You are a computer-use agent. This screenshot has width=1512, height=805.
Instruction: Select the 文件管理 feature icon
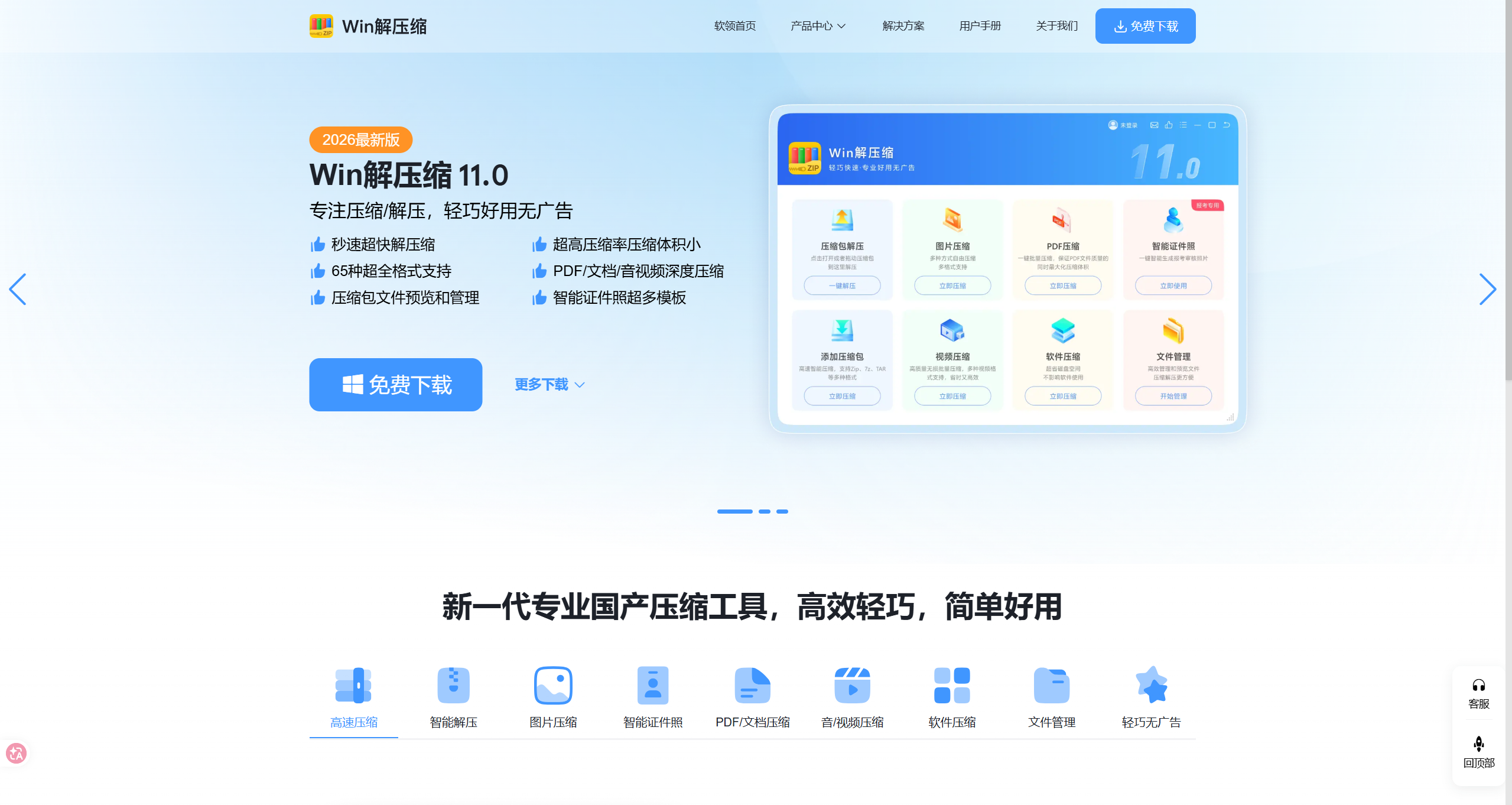[1052, 686]
